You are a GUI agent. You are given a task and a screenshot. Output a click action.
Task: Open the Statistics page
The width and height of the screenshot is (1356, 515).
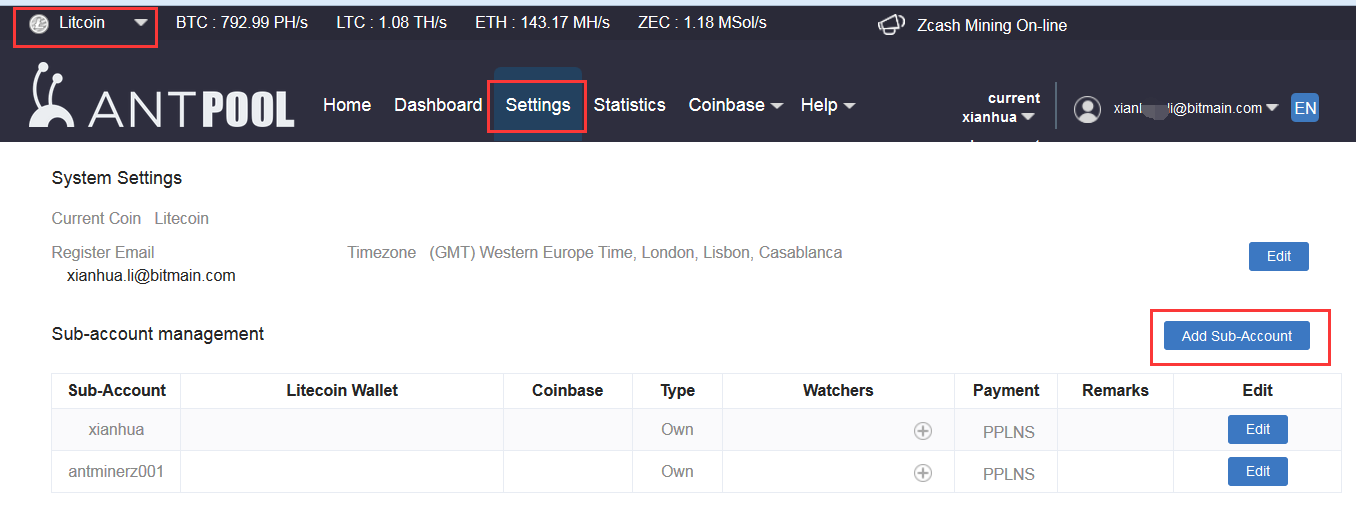click(x=629, y=105)
